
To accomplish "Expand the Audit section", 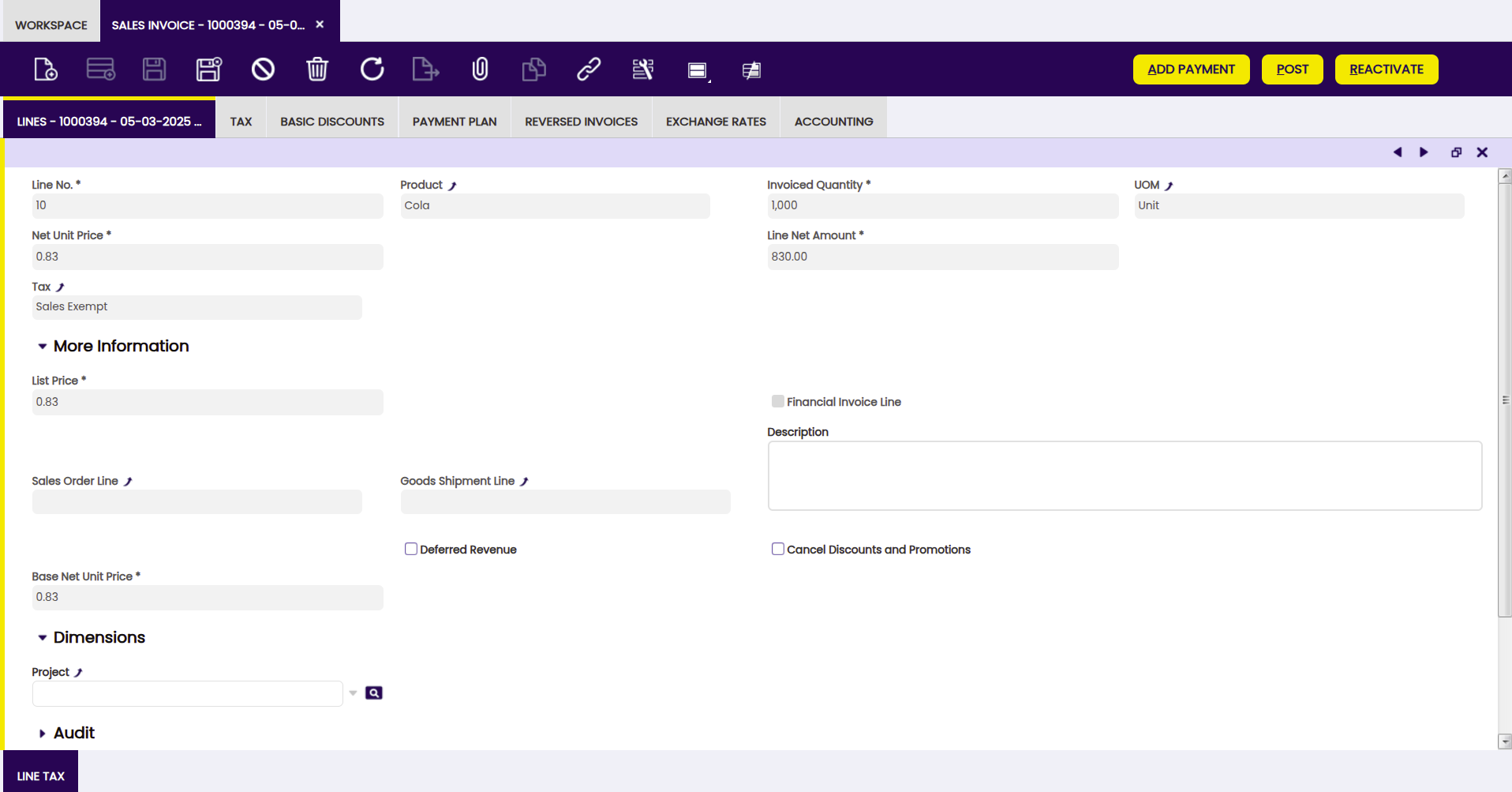I will [43, 734].
